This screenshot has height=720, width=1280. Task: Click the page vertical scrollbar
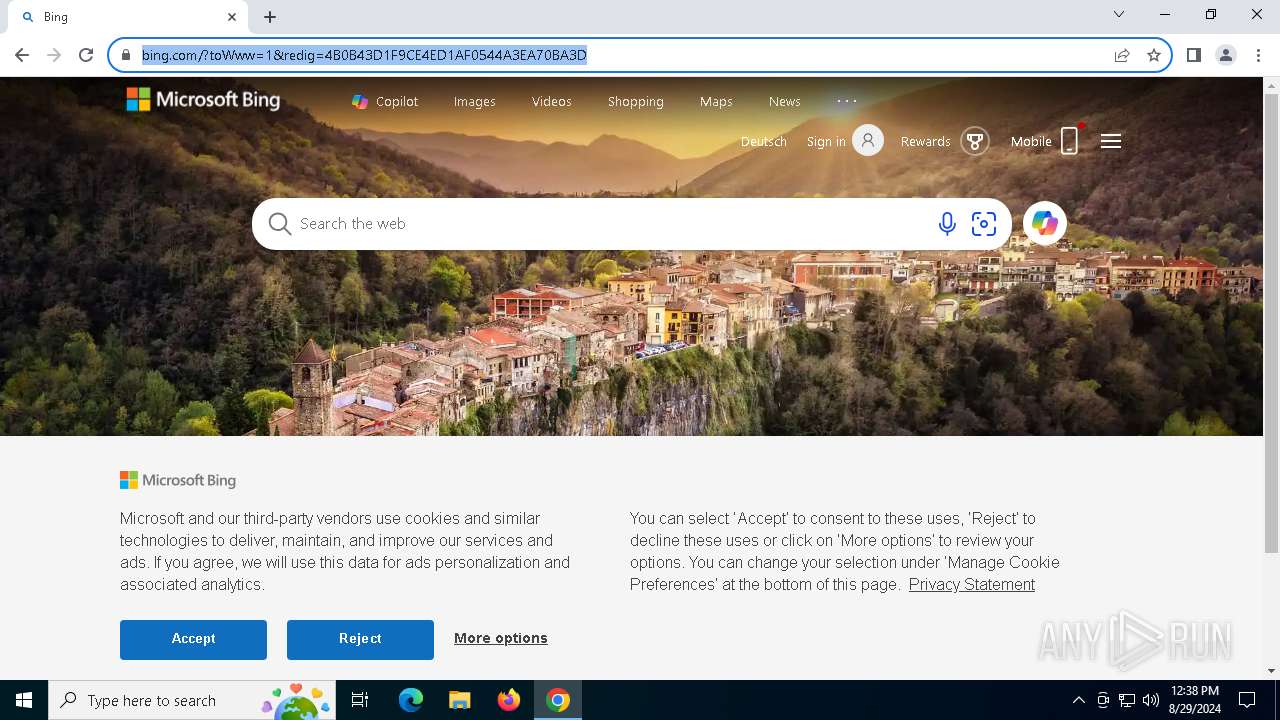[1271, 324]
